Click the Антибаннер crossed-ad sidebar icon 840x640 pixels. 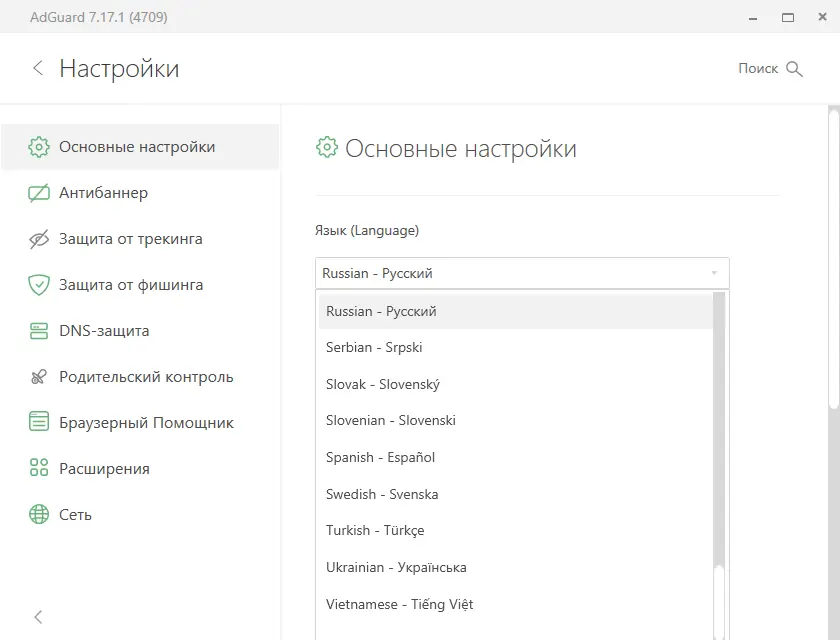[38, 192]
